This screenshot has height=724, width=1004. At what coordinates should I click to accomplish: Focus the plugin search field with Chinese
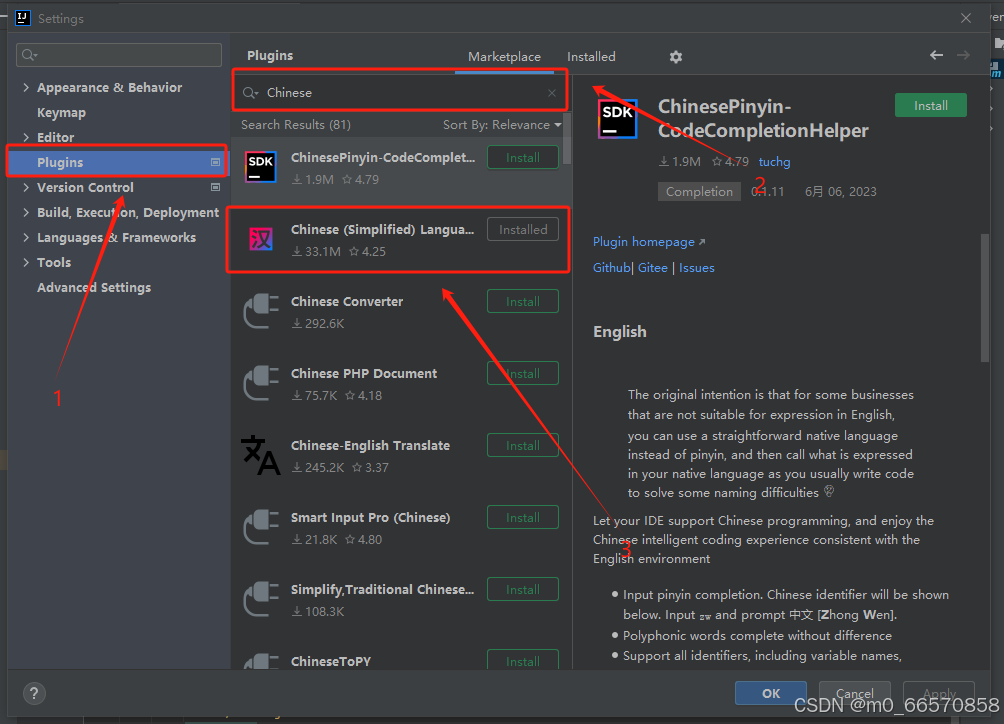(x=400, y=93)
